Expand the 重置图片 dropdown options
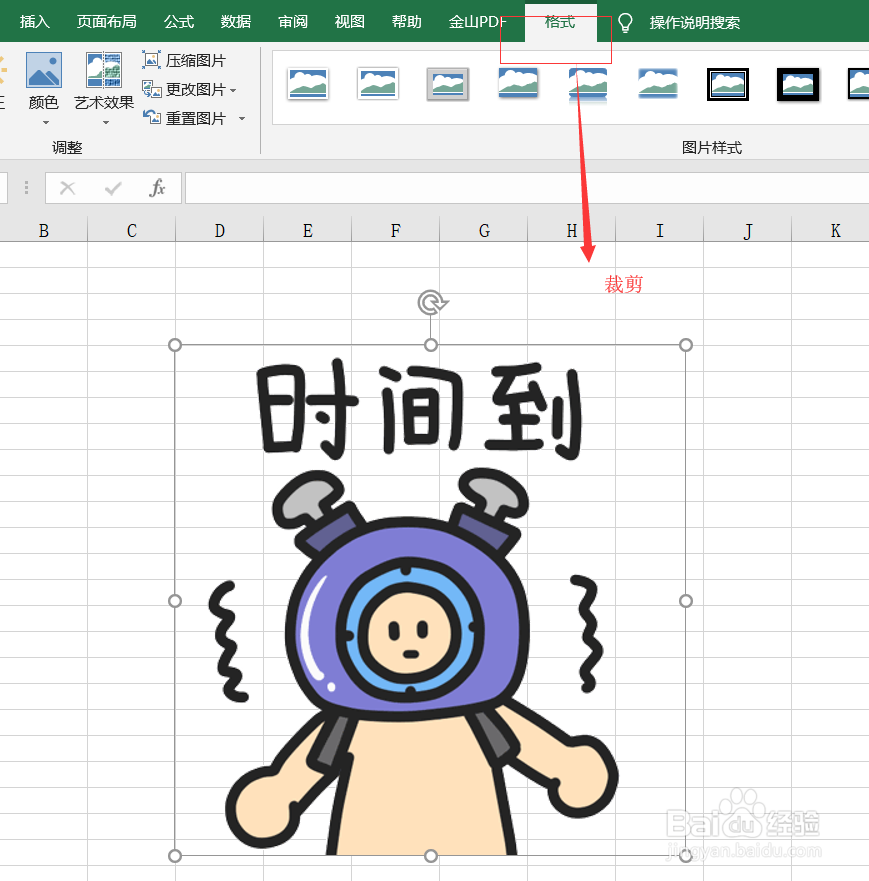The width and height of the screenshot is (869, 881). tap(241, 117)
